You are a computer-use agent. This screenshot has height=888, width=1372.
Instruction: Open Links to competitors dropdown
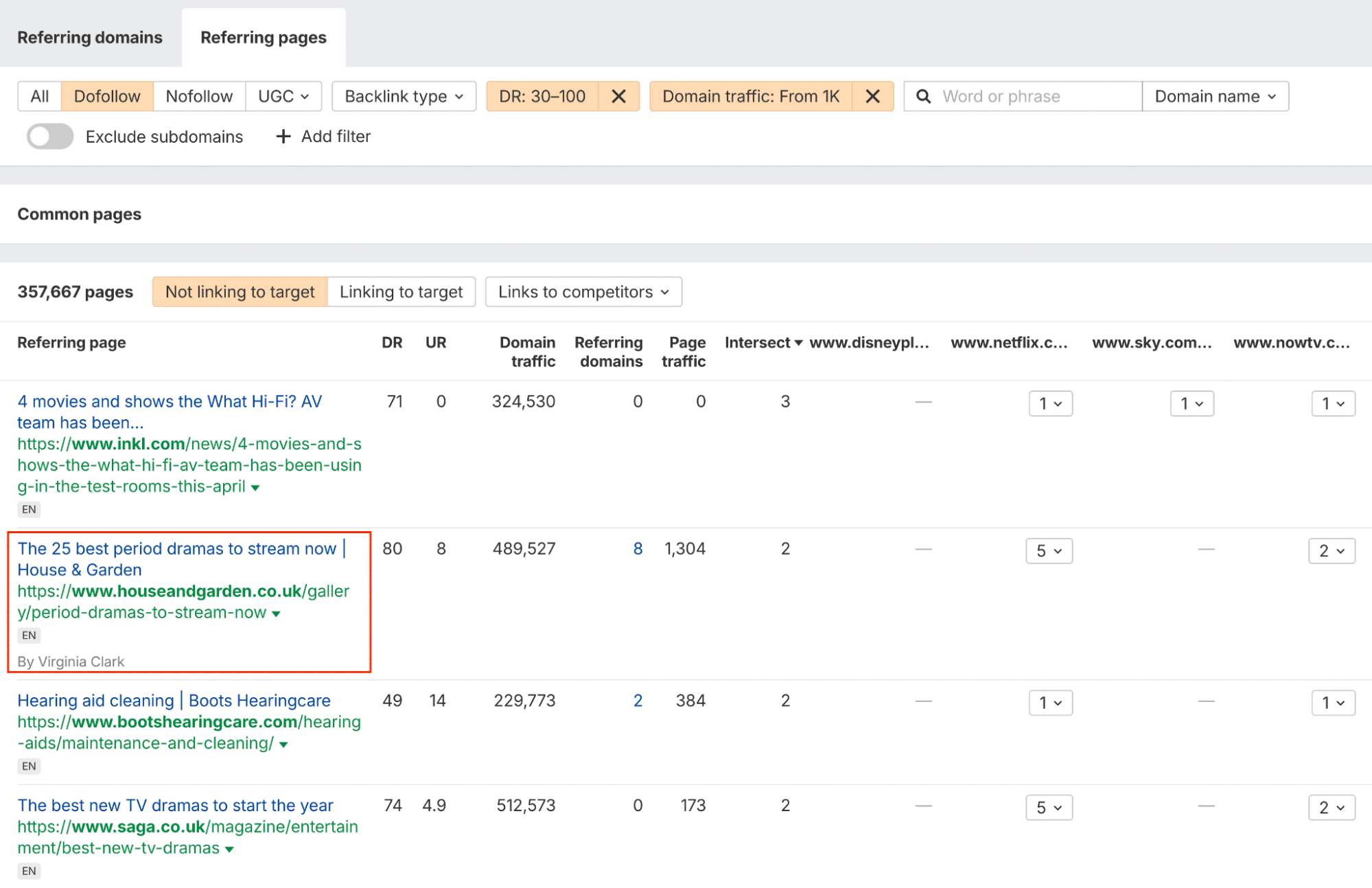(x=583, y=292)
